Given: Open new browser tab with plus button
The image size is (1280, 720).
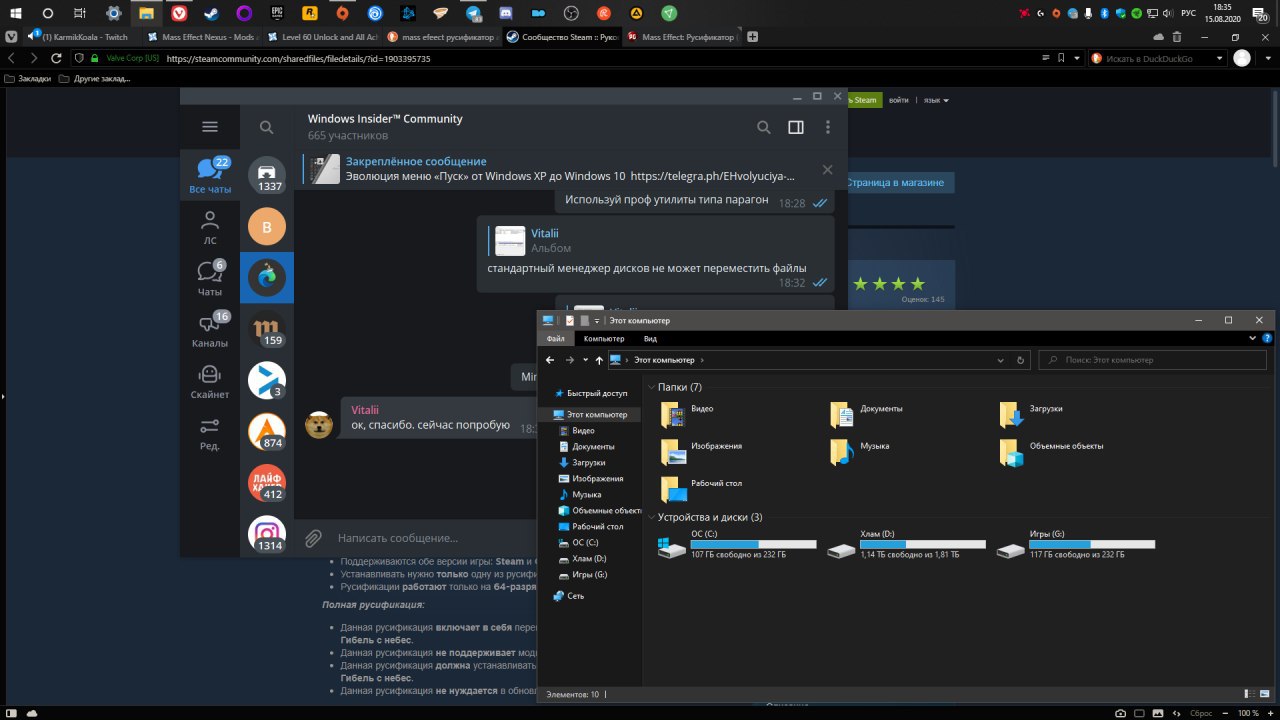Looking at the screenshot, I should pos(753,37).
